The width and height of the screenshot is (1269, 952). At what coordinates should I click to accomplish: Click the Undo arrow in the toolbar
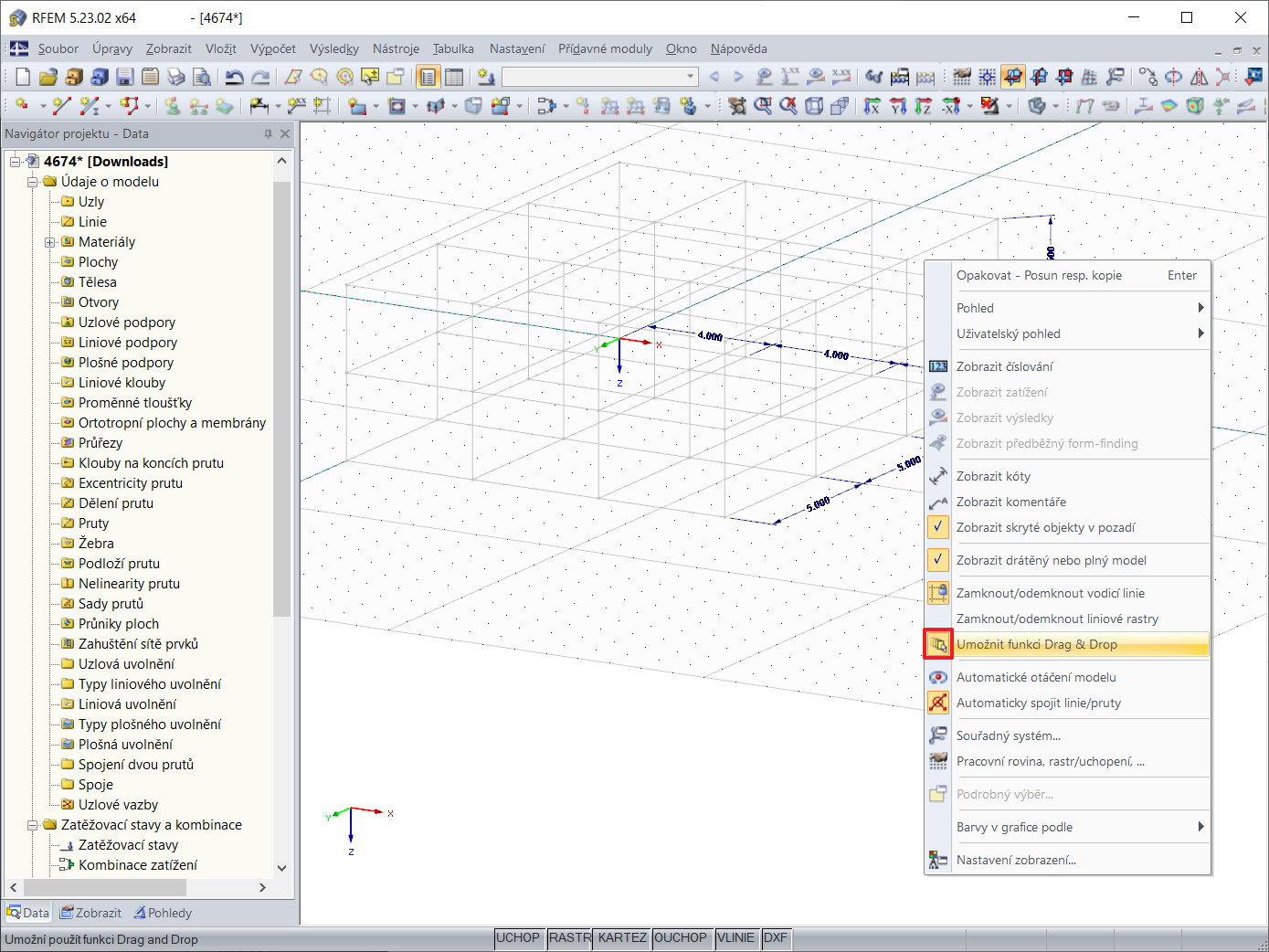[x=234, y=78]
